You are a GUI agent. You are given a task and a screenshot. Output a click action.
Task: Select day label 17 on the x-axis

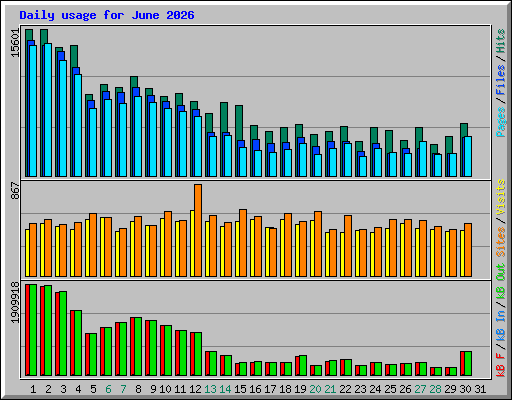point(270,389)
